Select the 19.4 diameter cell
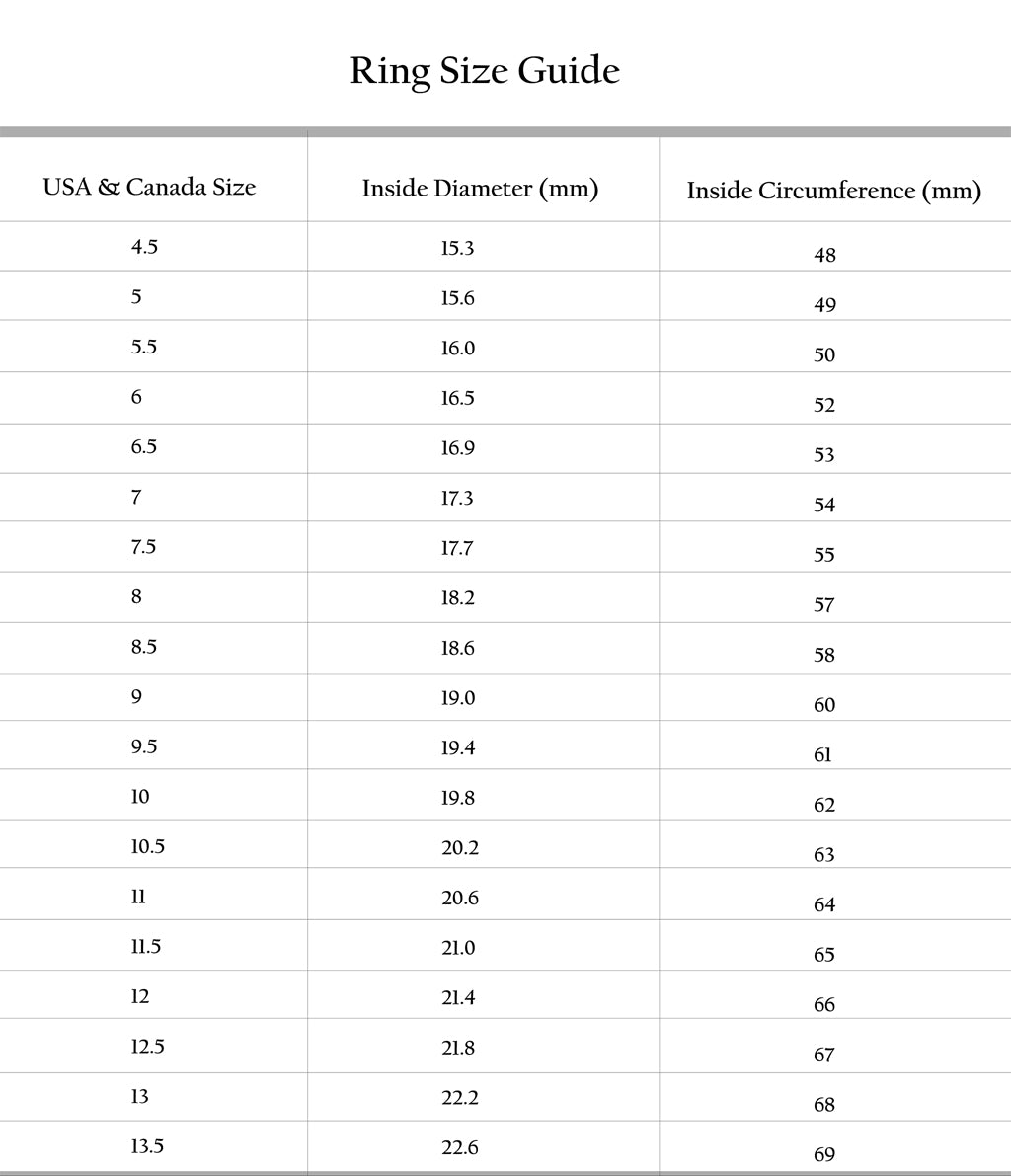The width and height of the screenshot is (1011, 1176). tap(457, 748)
